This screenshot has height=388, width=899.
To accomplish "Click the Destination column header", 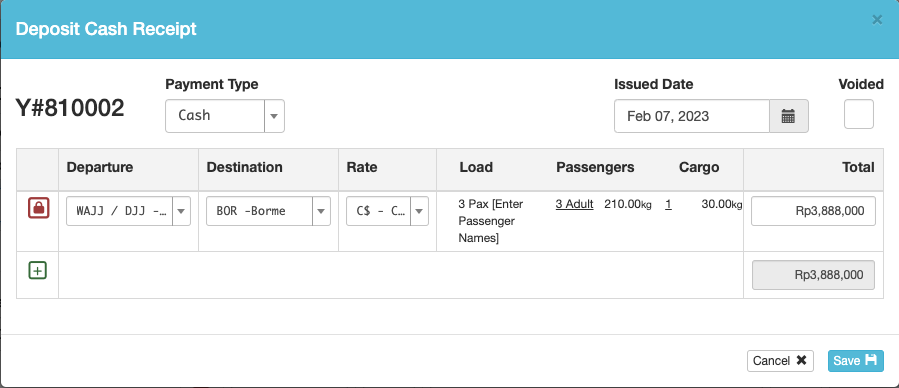I will [x=244, y=167].
